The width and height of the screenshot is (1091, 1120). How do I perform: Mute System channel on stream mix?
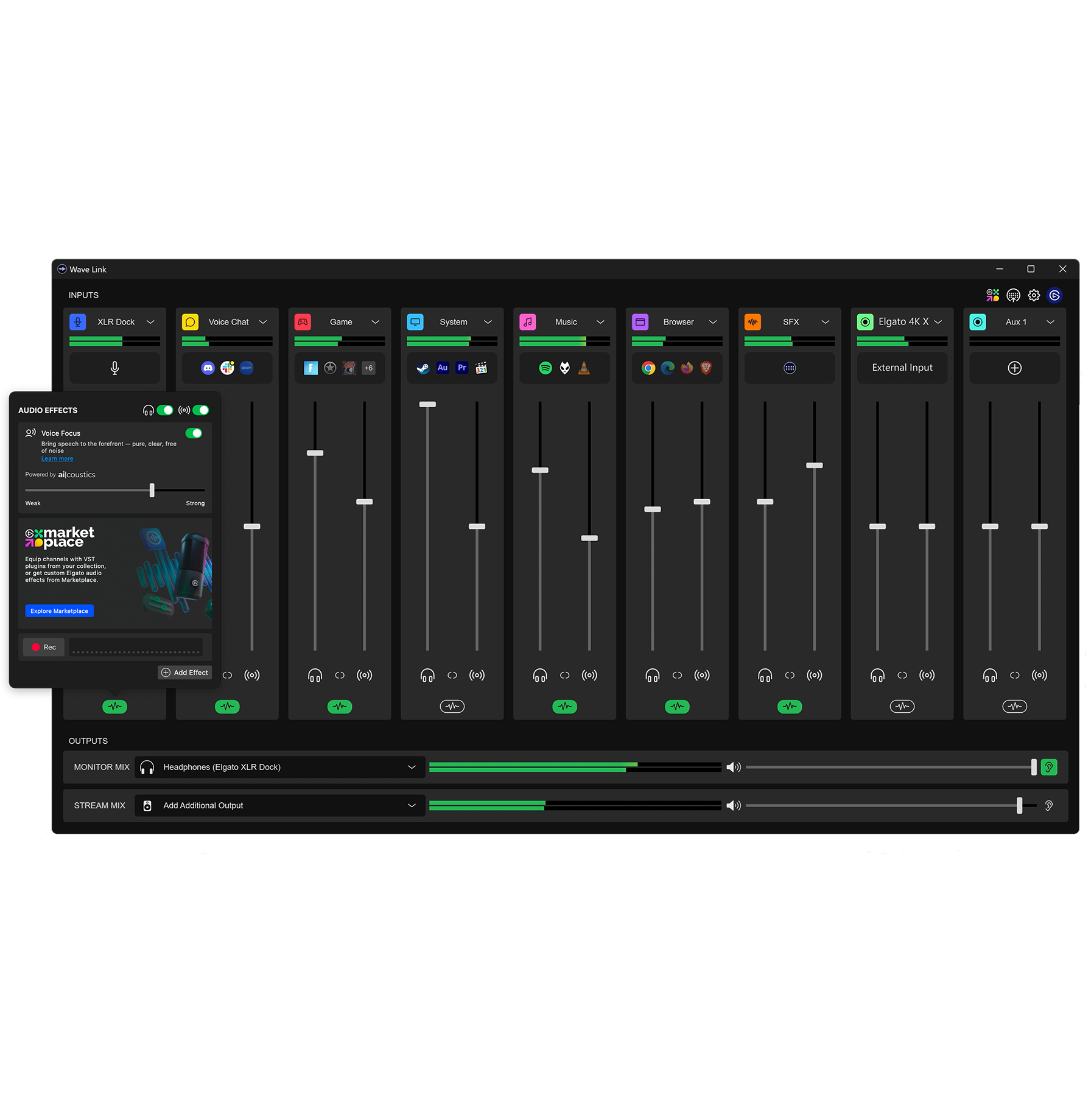tap(477, 675)
